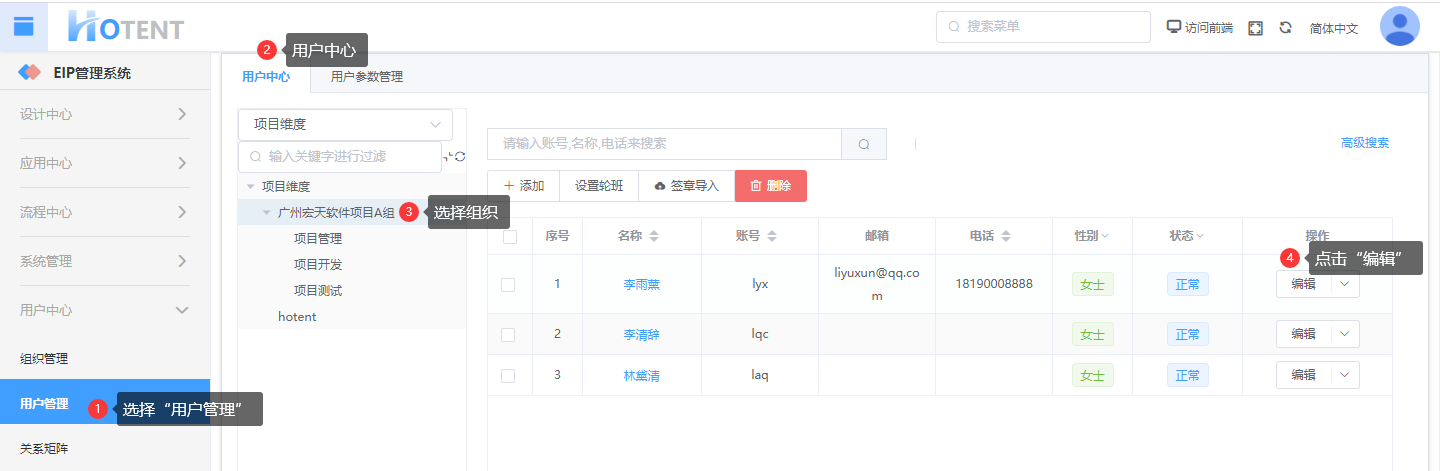Click the 访问前端 monitor icon
This screenshot has width=1440, height=471.
(x=1174, y=27)
